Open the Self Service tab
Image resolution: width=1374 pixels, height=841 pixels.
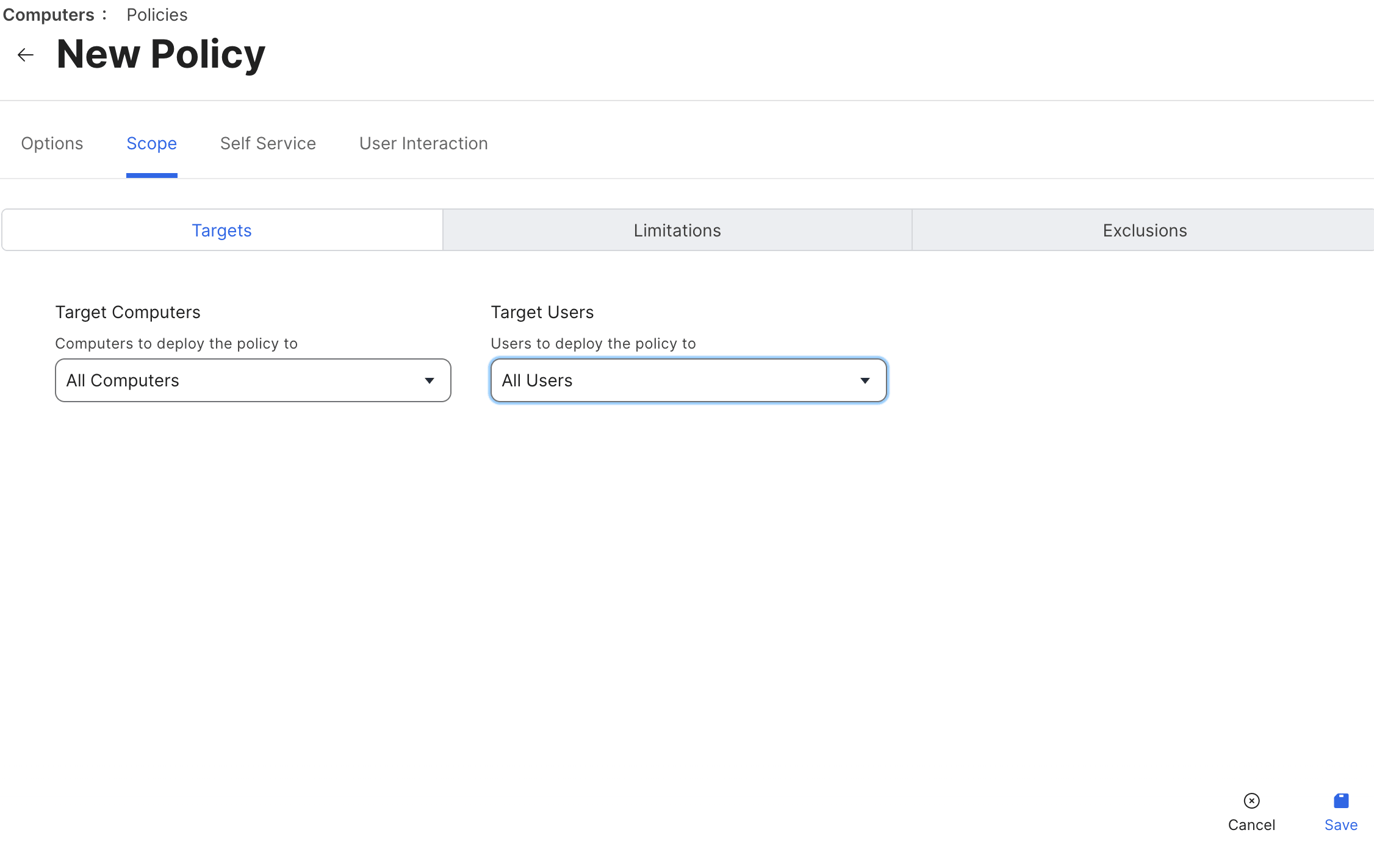[x=268, y=144]
